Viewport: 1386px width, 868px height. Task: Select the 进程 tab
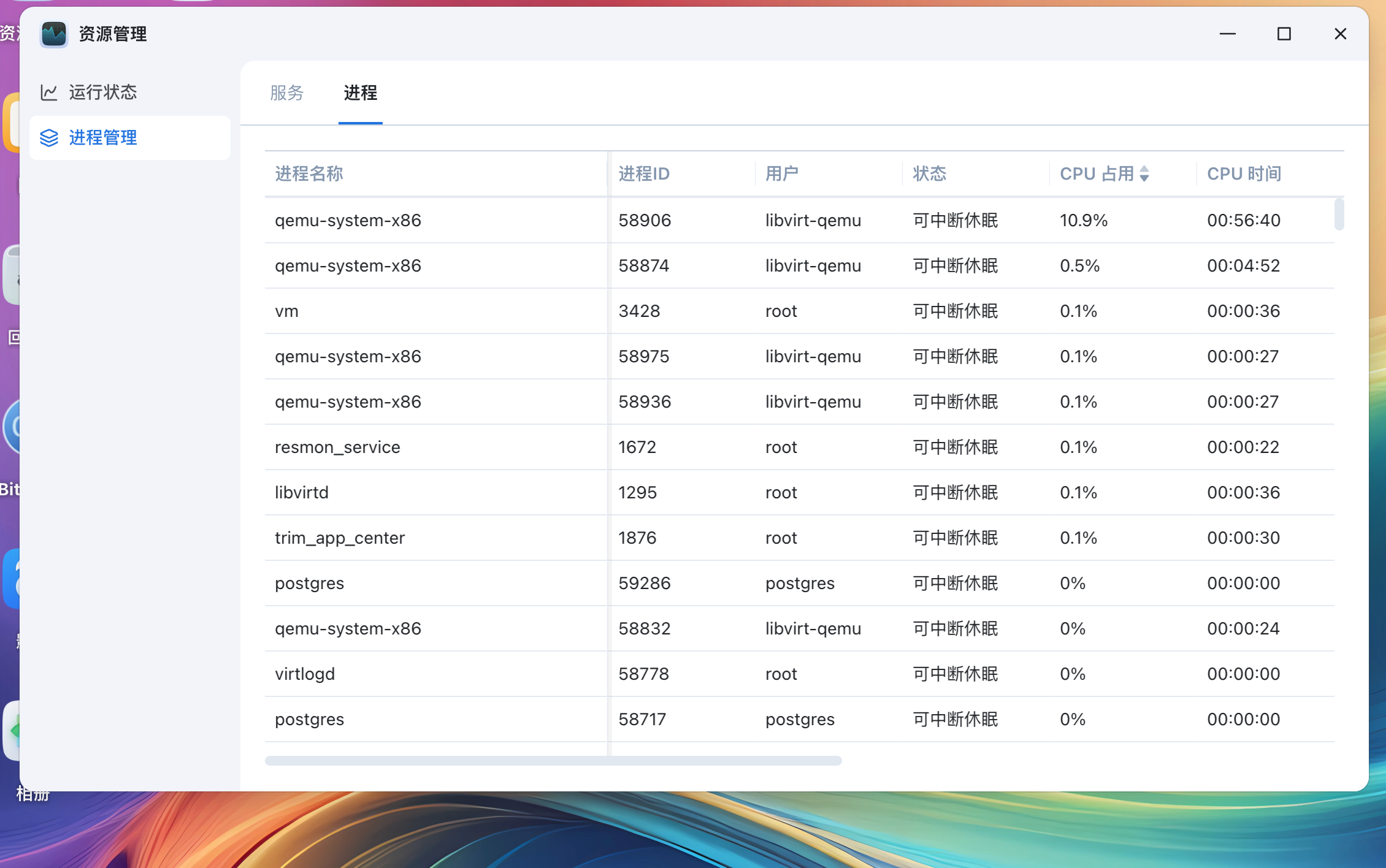coord(360,93)
